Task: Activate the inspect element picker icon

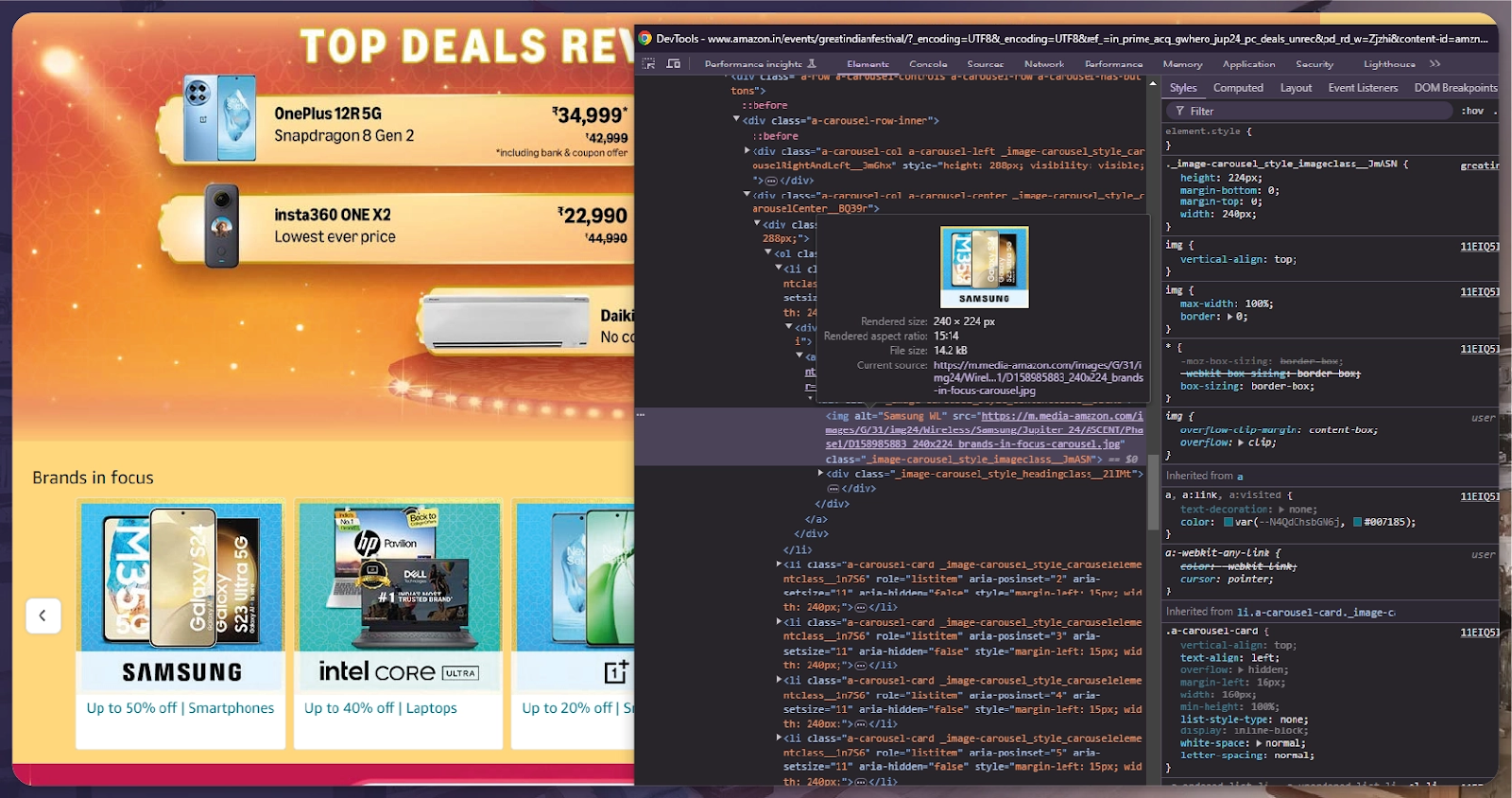Action: click(x=648, y=64)
